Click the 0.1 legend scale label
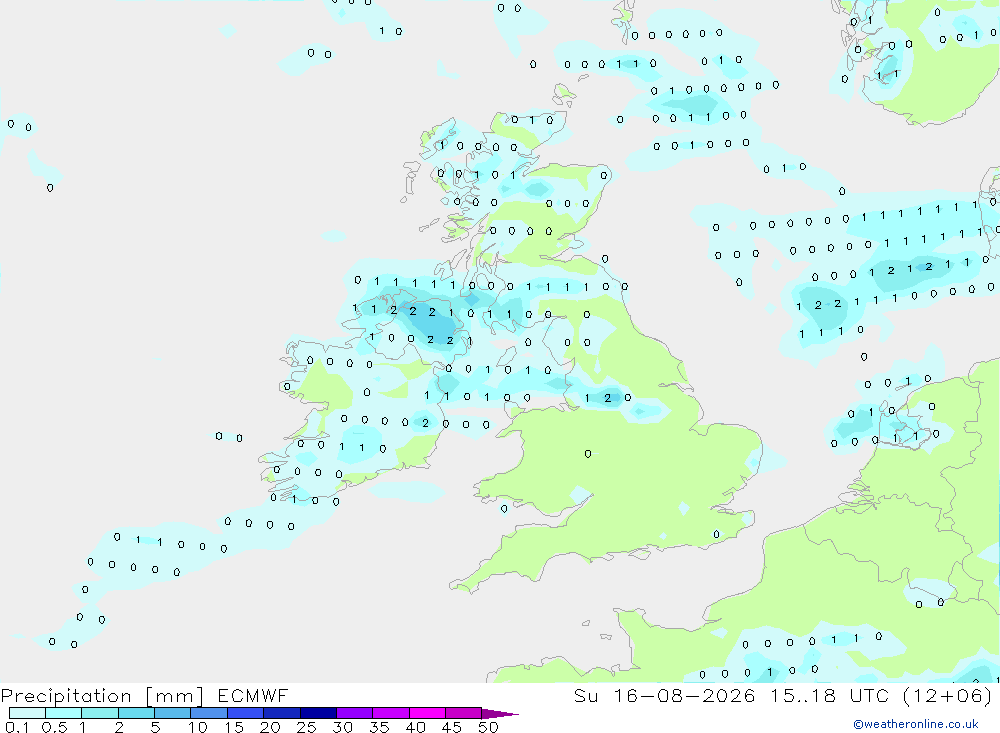The image size is (1000, 733). [17, 727]
